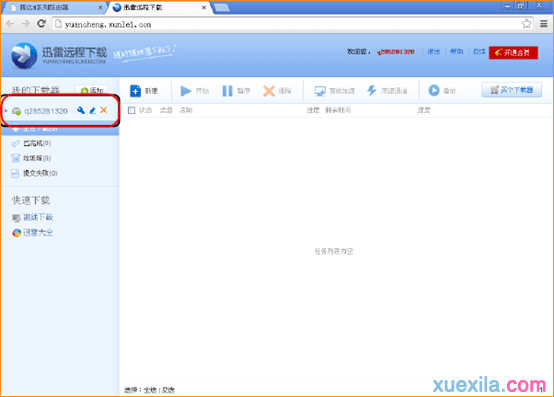Viewport: 554px width, 397px height.
Task: Toggle the select-all checkbox in list header
Action: (131, 110)
